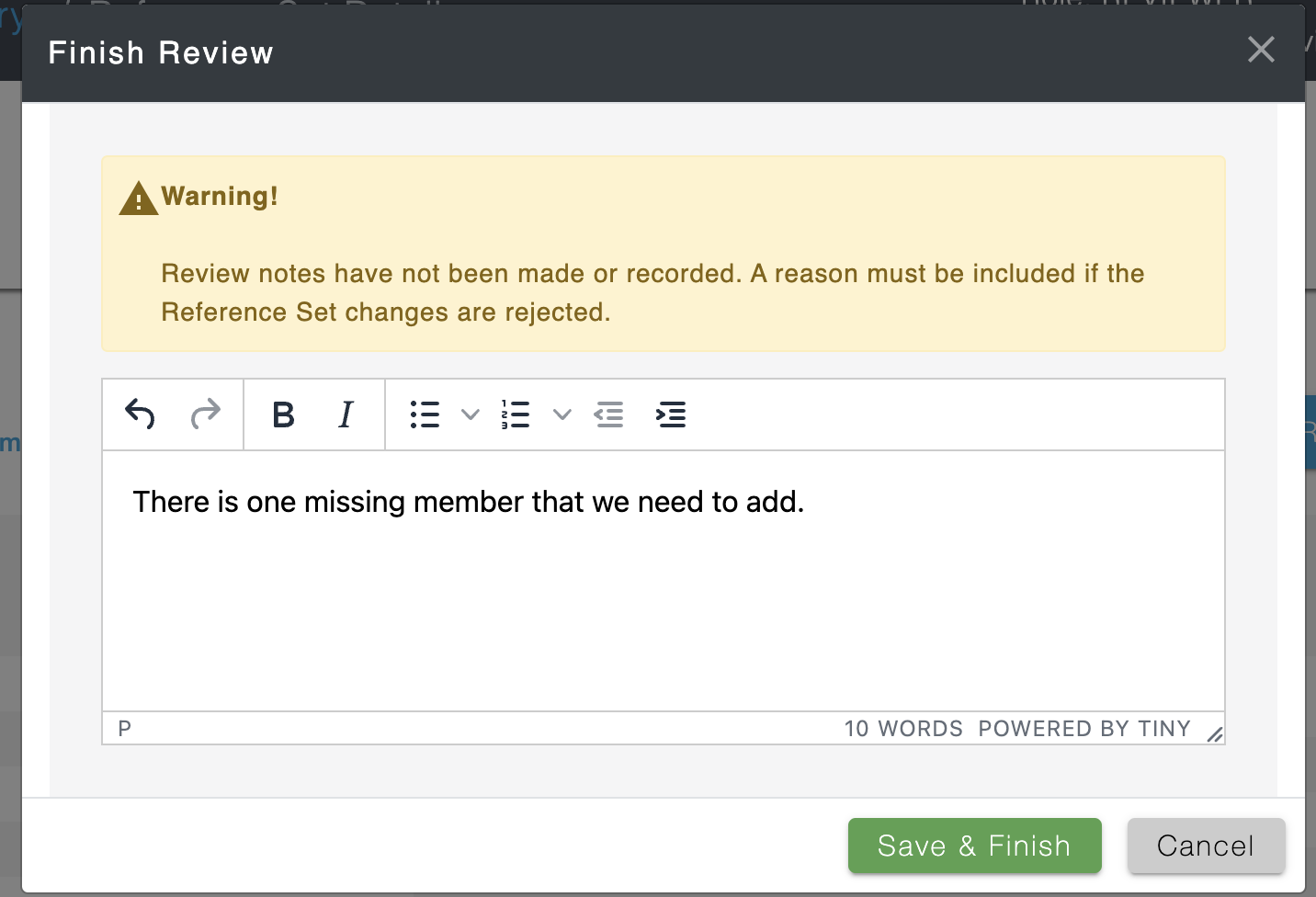1316x897 pixels.
Task: Increase indent of the paragraph
Action: click(x=671, y=414)
